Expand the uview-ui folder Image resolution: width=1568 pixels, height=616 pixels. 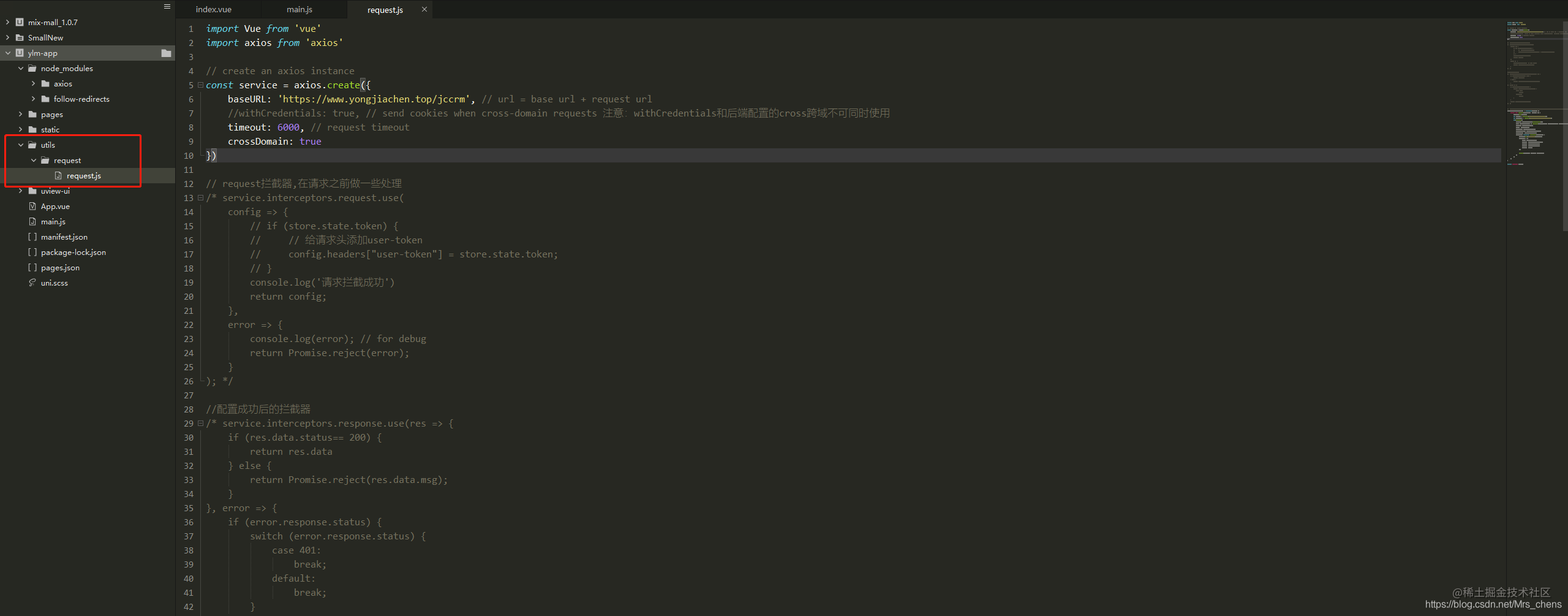[x=20, y=191]
